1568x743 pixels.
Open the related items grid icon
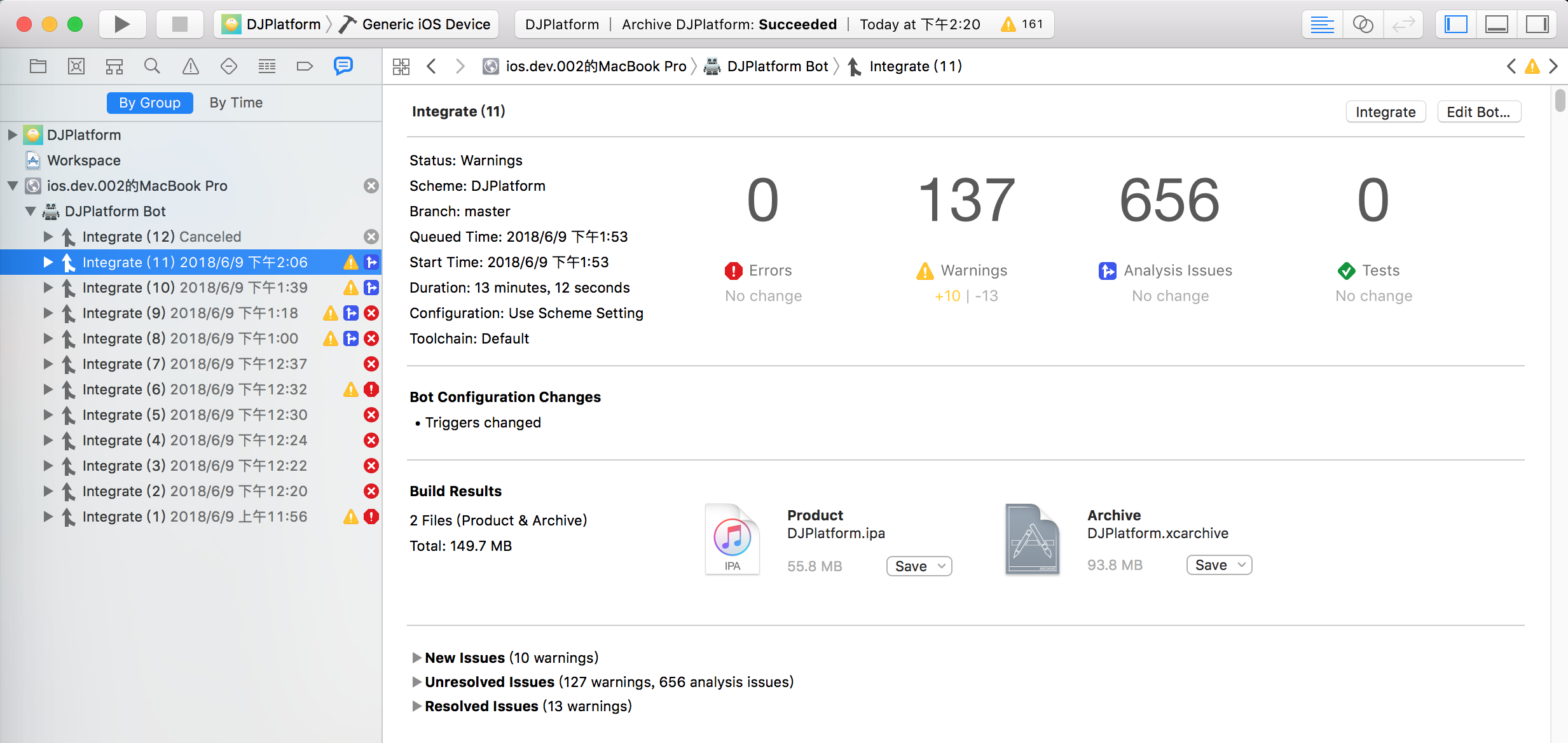point(401,66)
